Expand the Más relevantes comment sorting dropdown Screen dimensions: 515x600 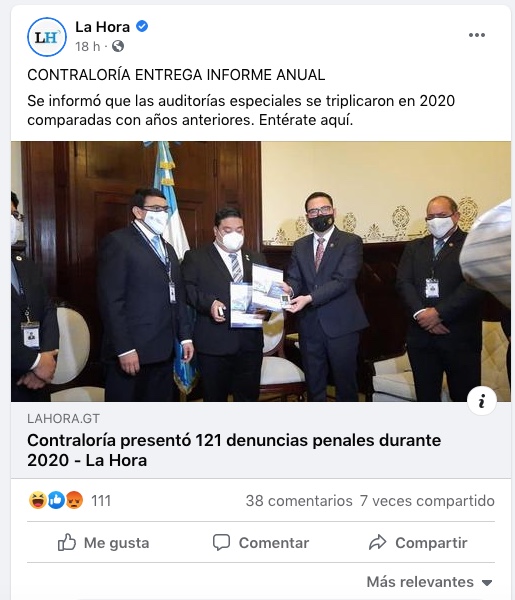tap(429, 582)
